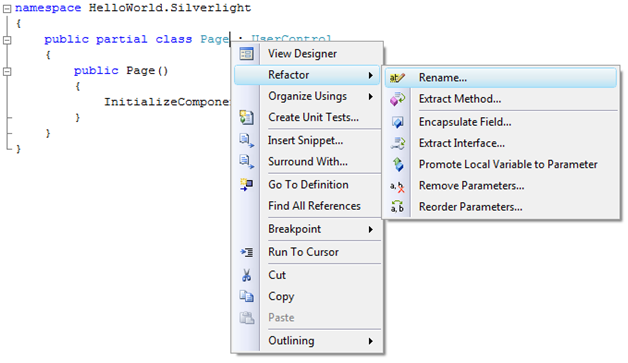This screenshot has width=628, height=363.
Task: Expand the Breakpoint submenu arrow
Action: click(x=370, y=230)
